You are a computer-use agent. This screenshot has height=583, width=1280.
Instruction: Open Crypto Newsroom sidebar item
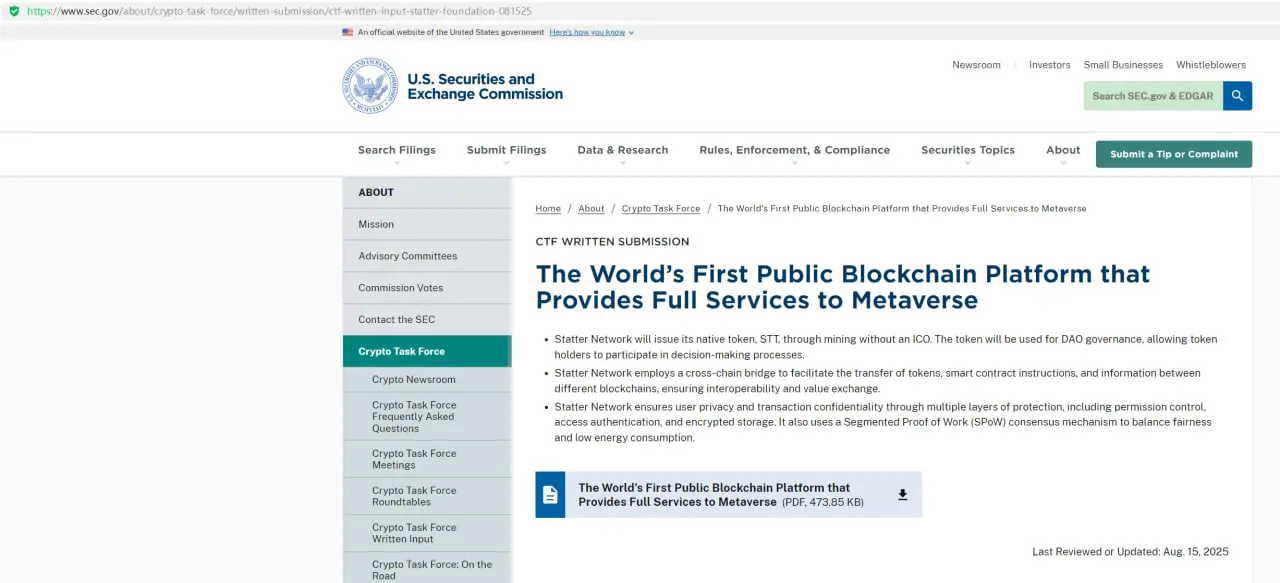[427, 380]
